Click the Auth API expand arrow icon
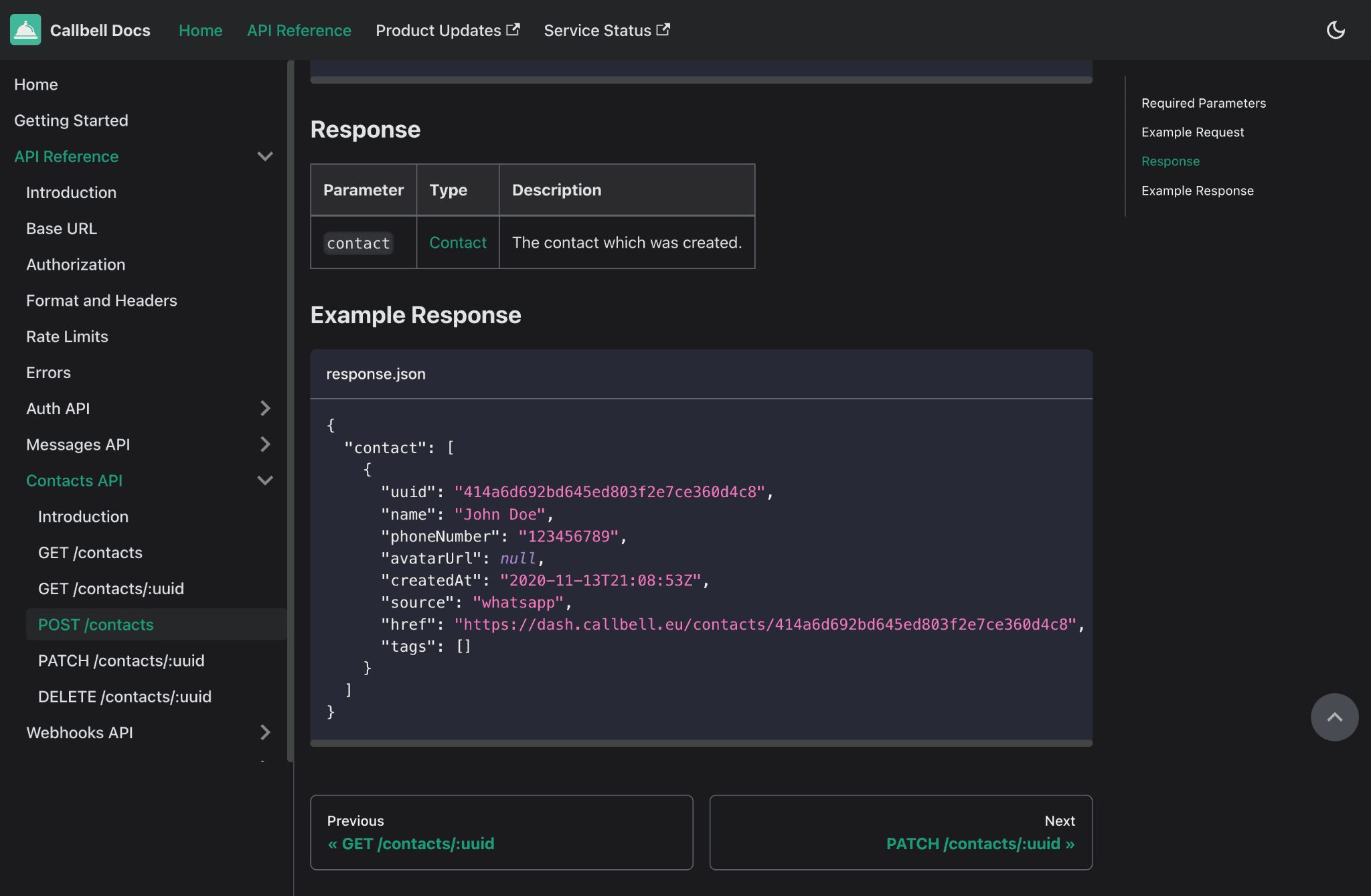 [264, 408]
